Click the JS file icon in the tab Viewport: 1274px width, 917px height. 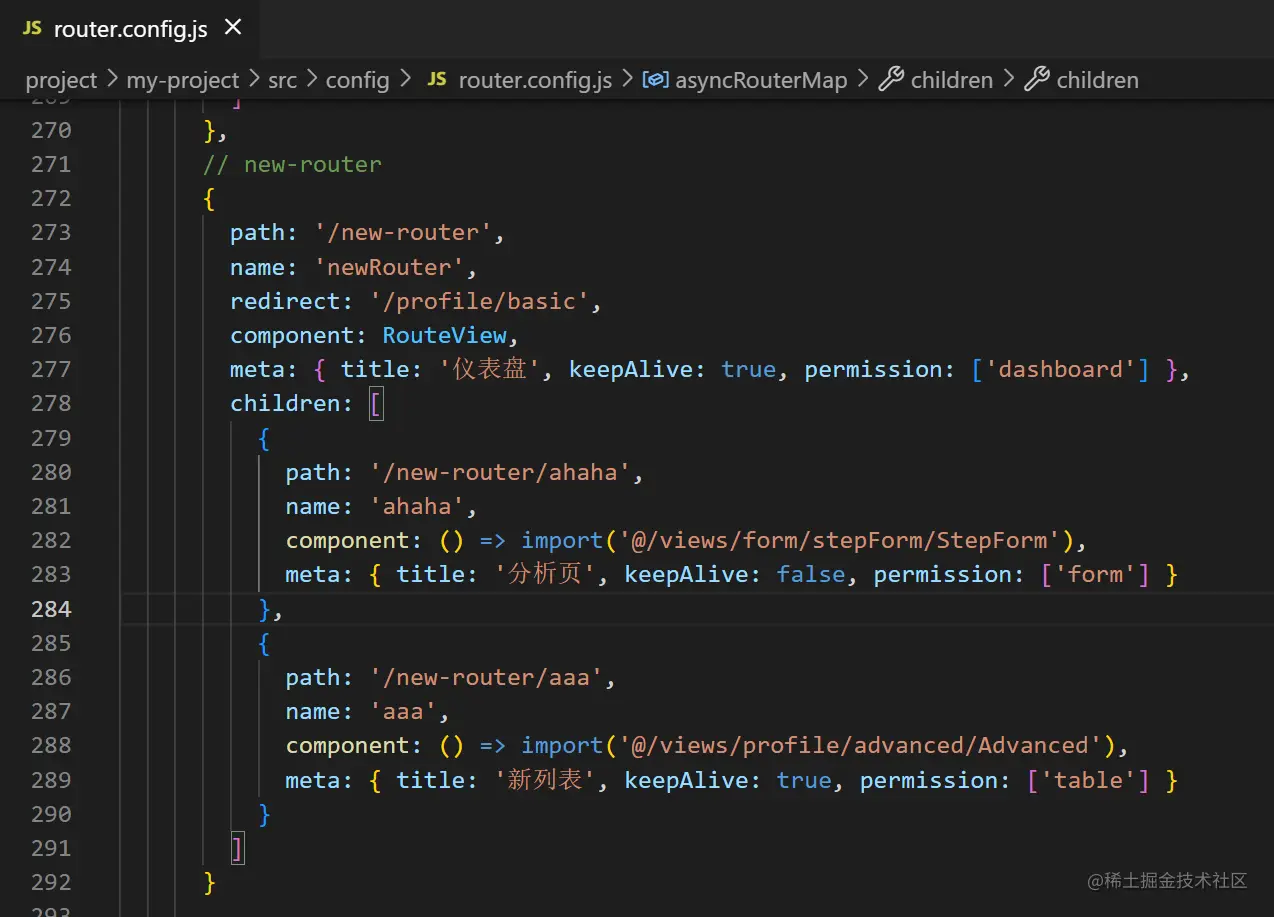tap(33, 29)
